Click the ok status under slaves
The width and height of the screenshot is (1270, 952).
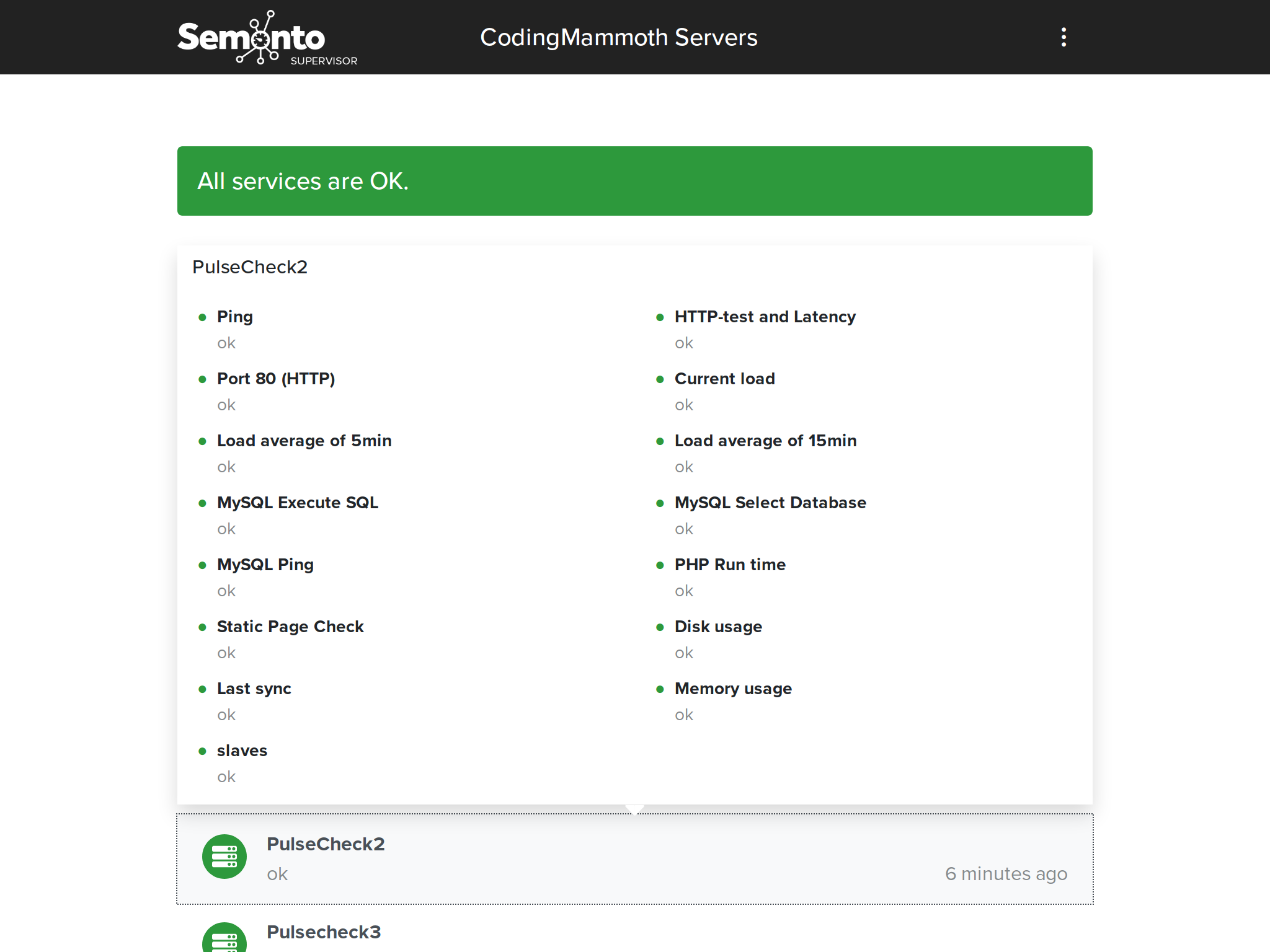(226, 777)
